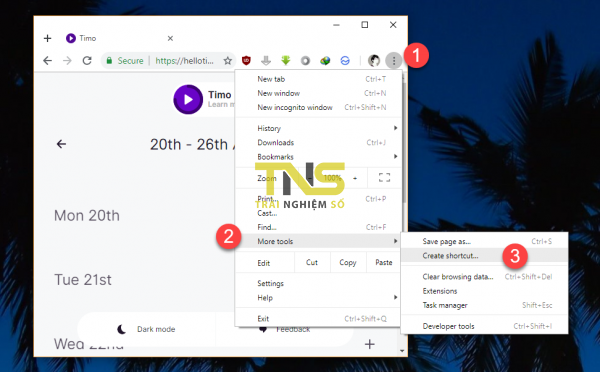
Task: Click Cut in the Edit row
Action: click(312, 263)
